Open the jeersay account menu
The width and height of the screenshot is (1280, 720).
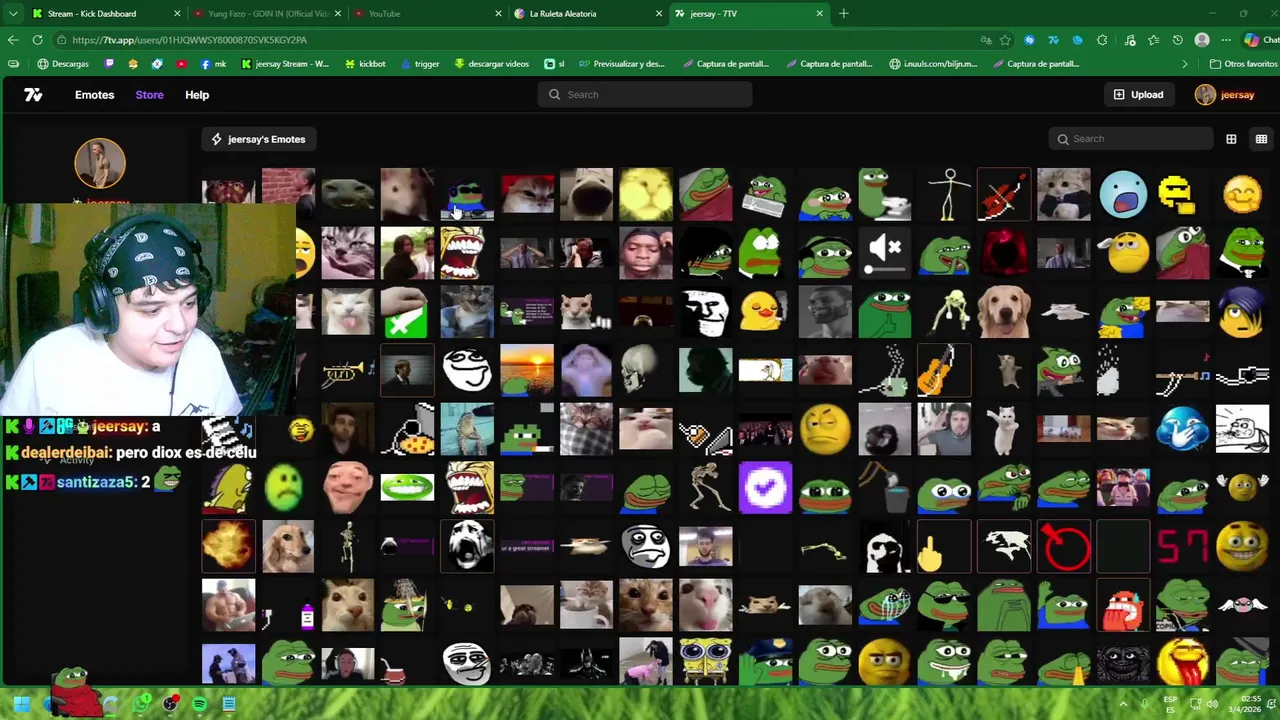(1225, 95)
